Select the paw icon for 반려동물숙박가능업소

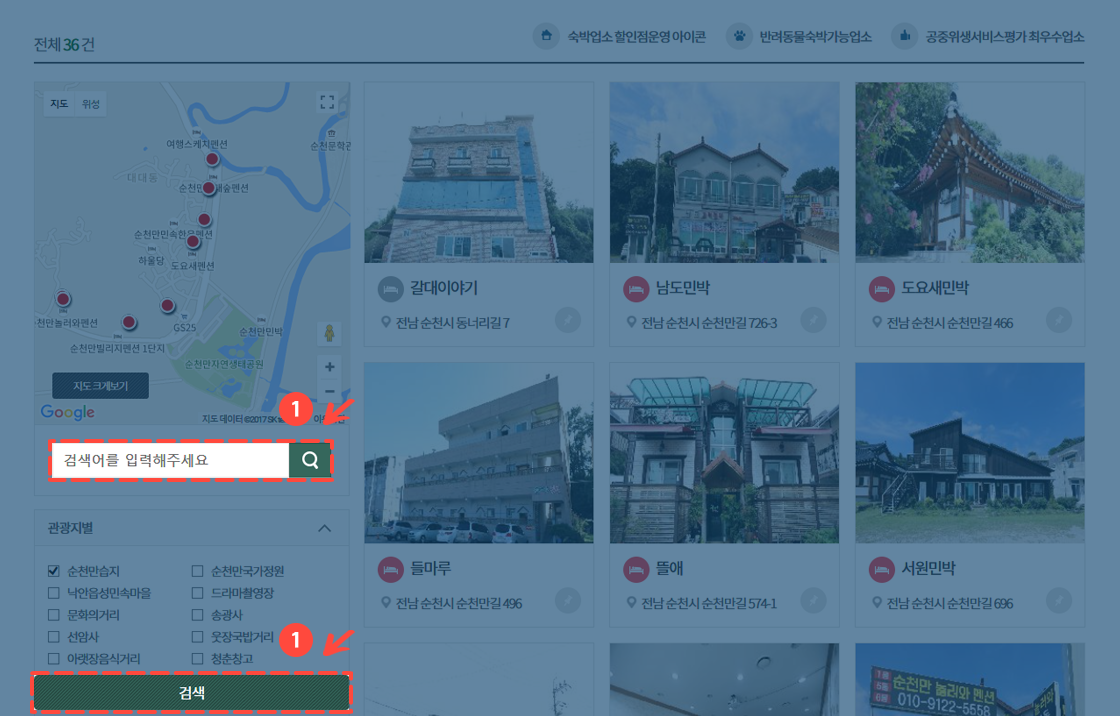tap(738, 35)
